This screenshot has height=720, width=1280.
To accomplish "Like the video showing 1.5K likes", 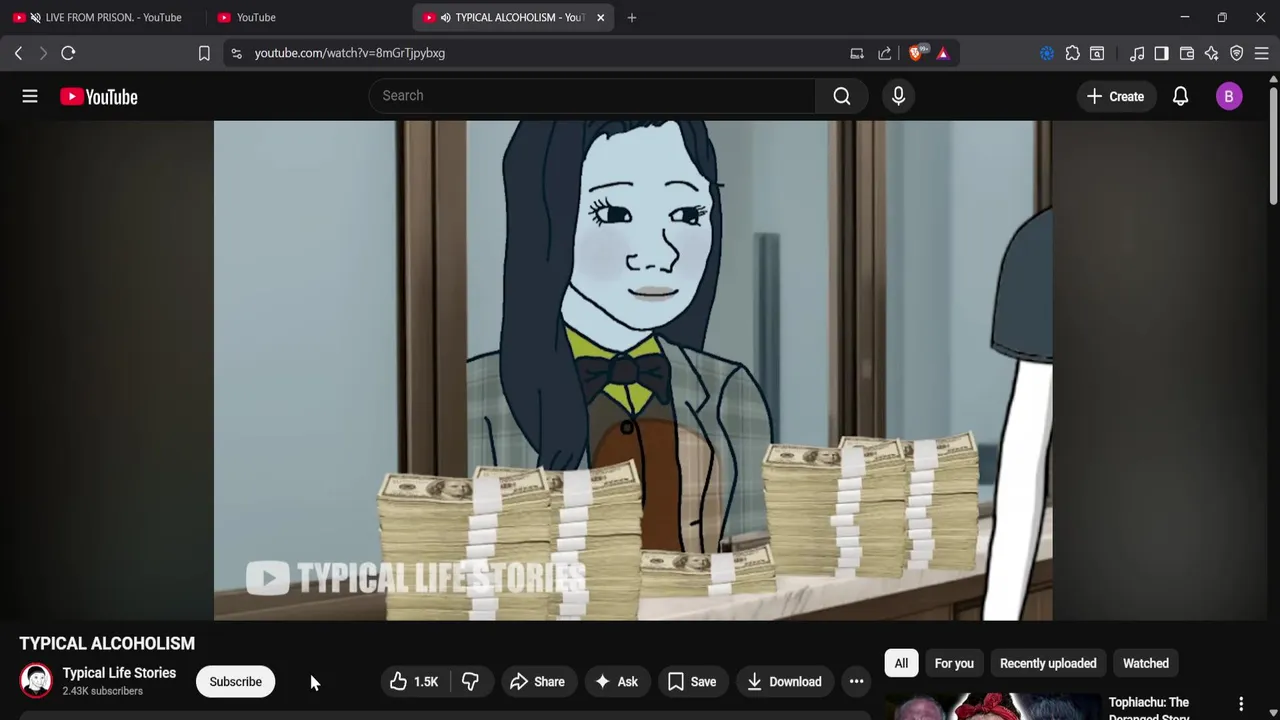I will pyautogui.click(x=415, y=682).
